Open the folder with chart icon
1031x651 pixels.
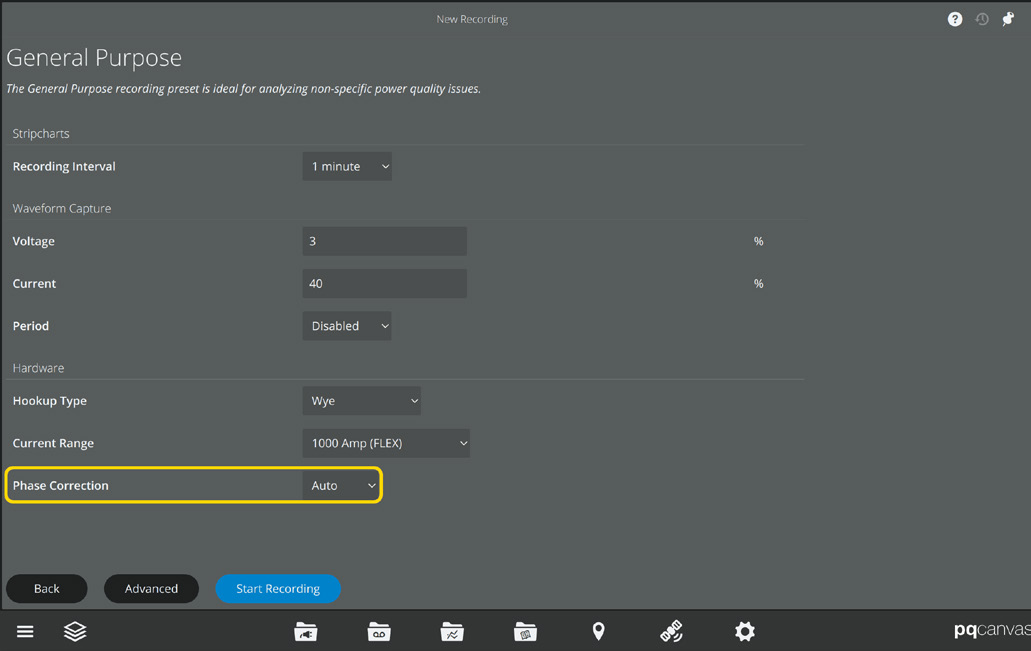tap(452, 631)
